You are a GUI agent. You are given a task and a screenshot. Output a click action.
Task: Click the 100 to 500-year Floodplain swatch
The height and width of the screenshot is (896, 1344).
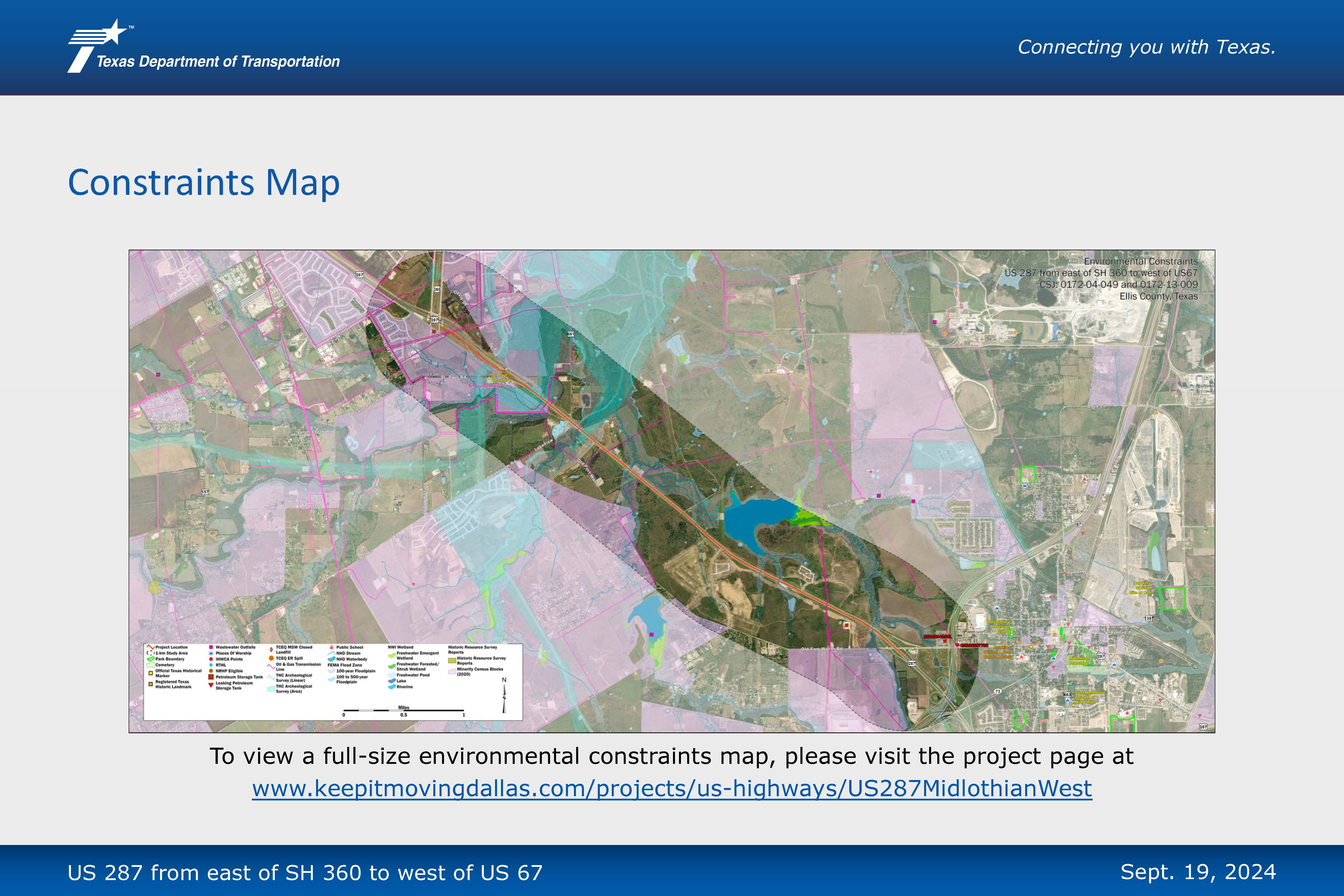pos(332,679)
